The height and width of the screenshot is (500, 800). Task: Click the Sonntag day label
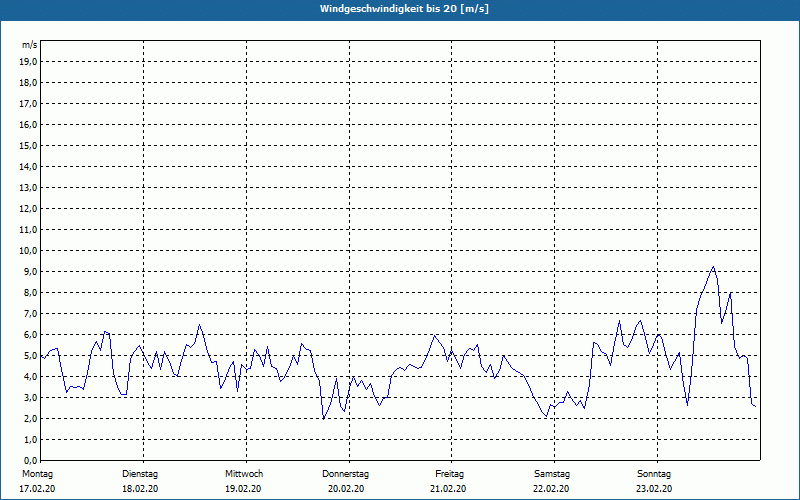point(654,474)
